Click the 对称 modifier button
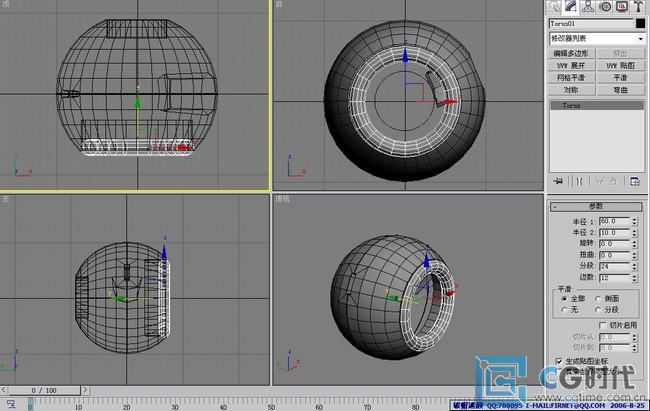The width and height of the screenshot is (650, 411). tap(571, 90)
